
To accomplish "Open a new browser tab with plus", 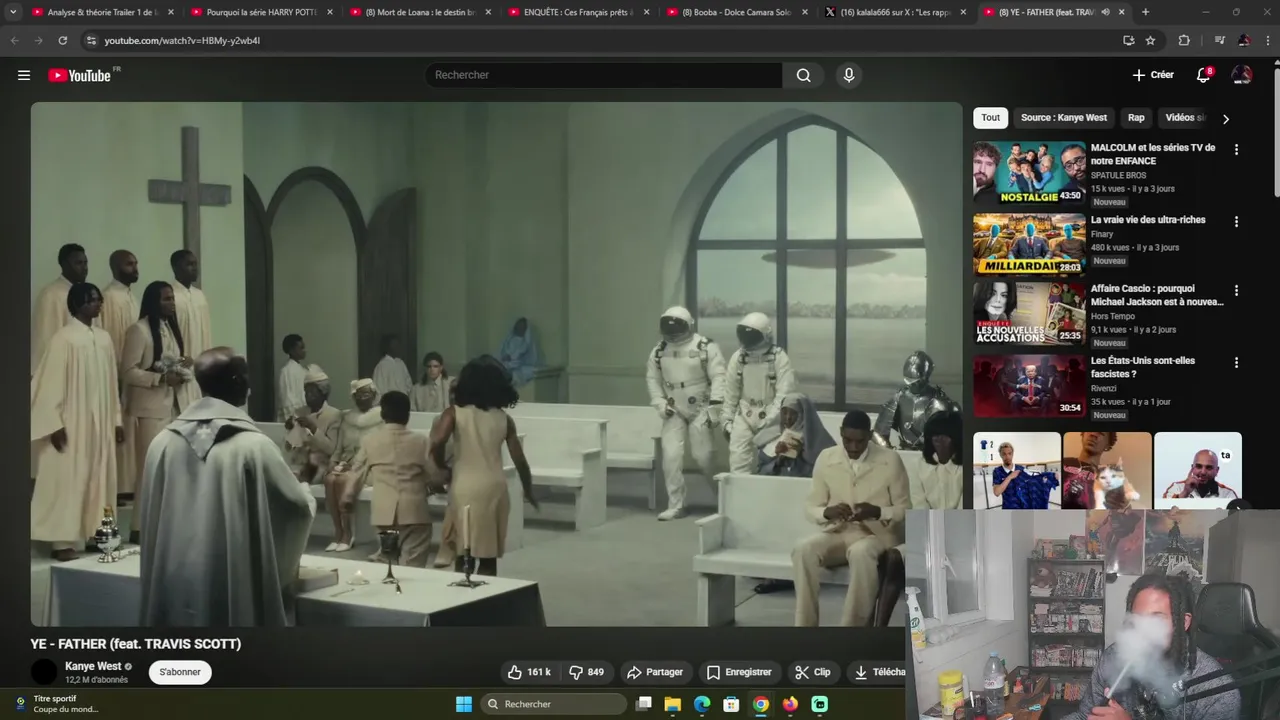I will coord(1145,12).
